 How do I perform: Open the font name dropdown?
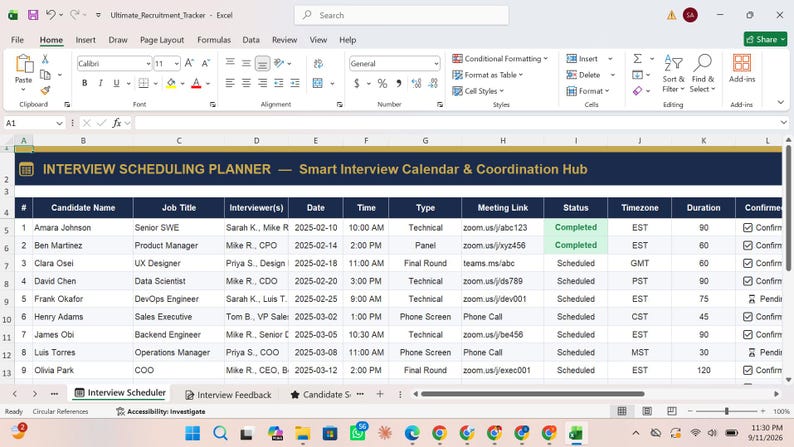pos(148,64)
